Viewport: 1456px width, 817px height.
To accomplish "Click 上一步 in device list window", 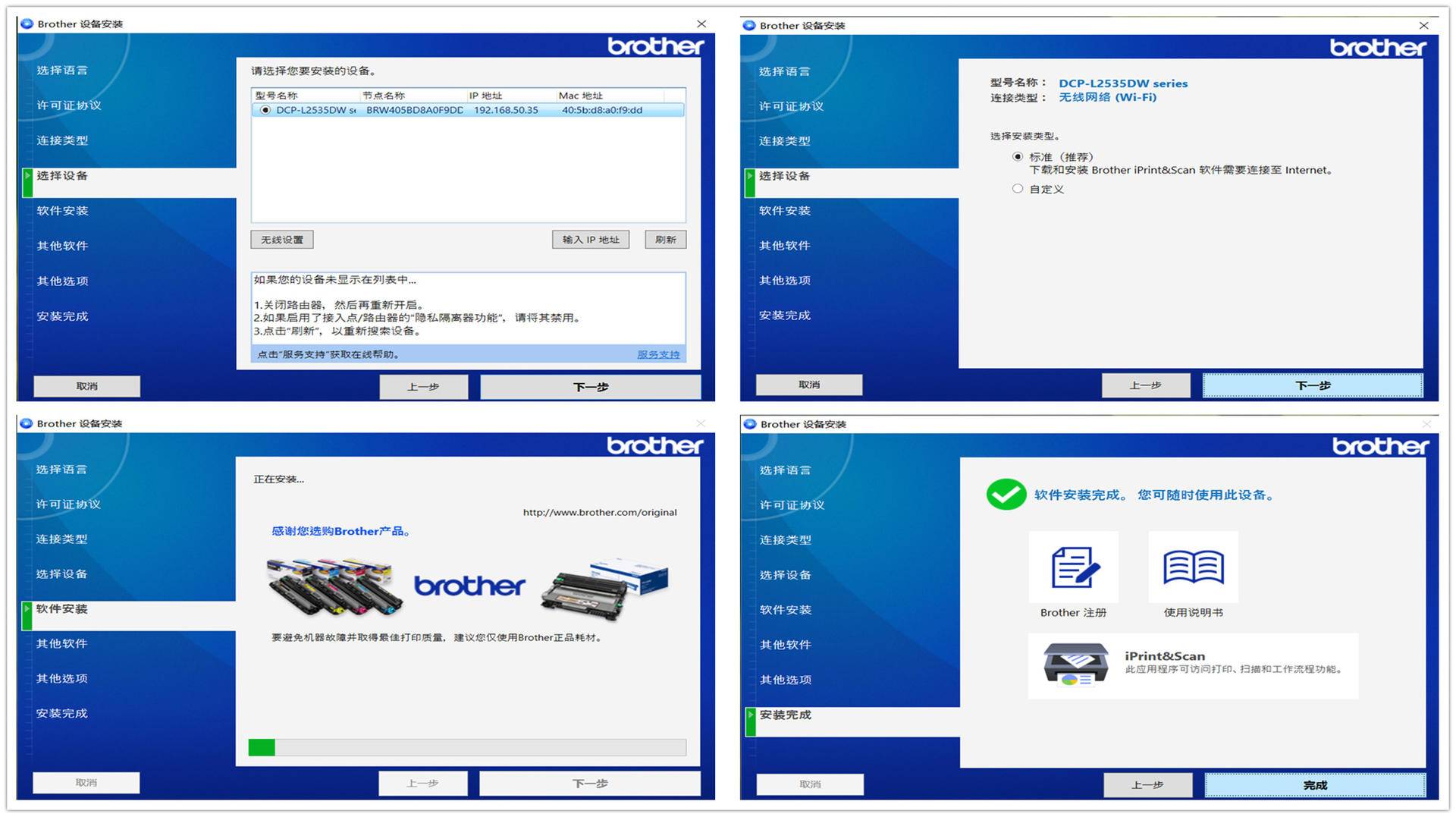I will coord(424,387).
